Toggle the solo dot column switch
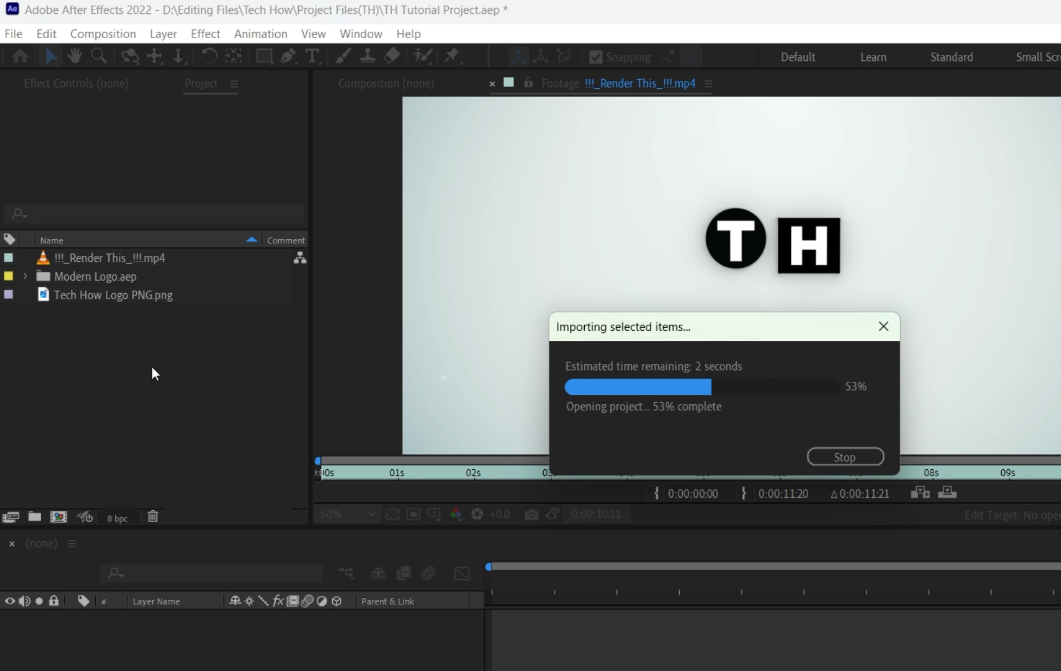The width and height of the screenshot is (1061, 671). 39,601
